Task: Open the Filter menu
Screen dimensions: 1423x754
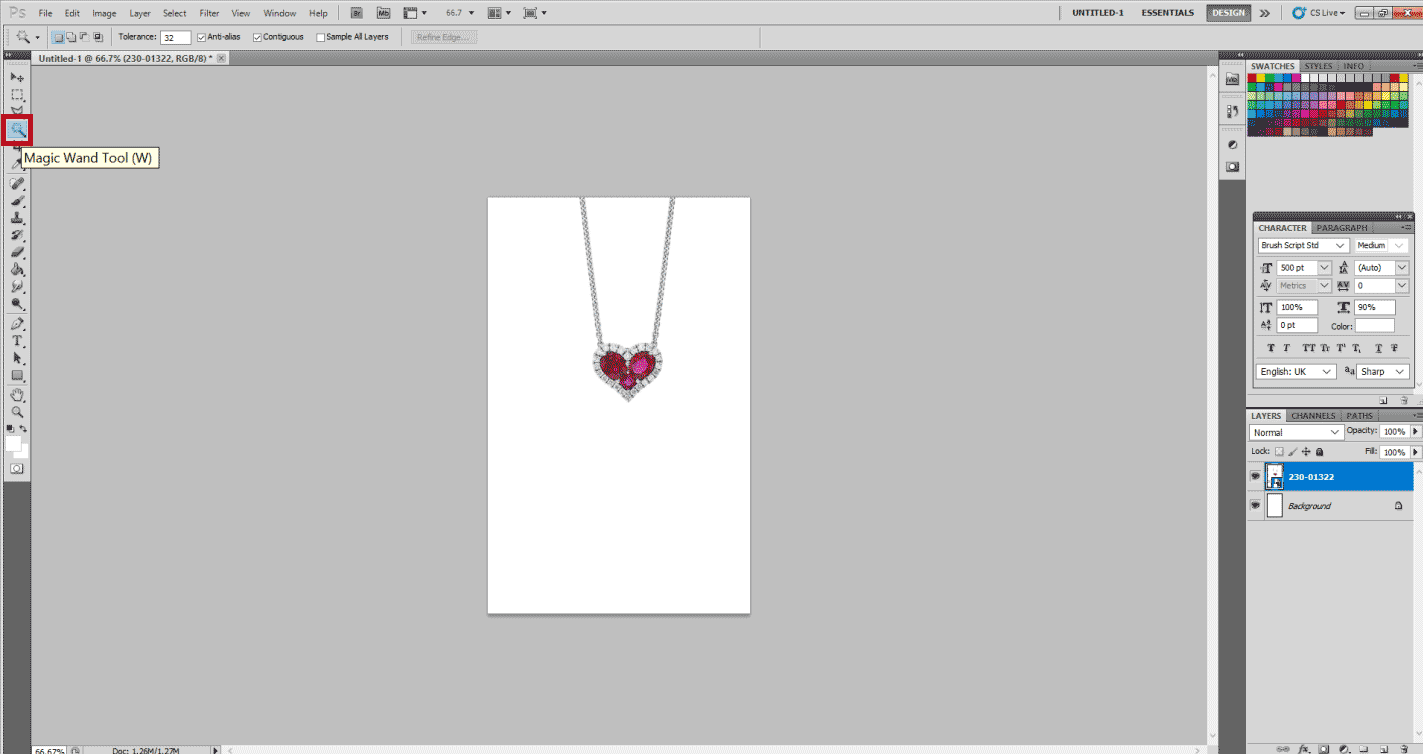Action: (x=209, y=13)
